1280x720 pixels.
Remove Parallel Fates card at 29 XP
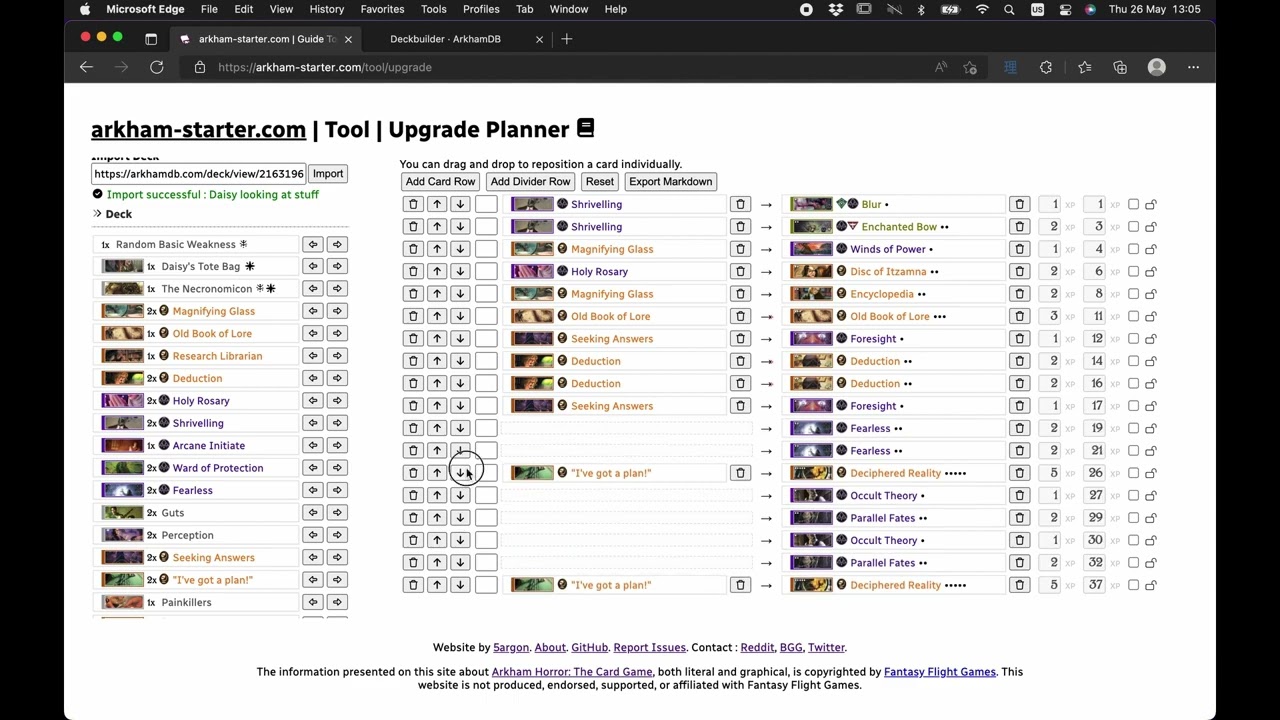click(x=1019, y=518)
